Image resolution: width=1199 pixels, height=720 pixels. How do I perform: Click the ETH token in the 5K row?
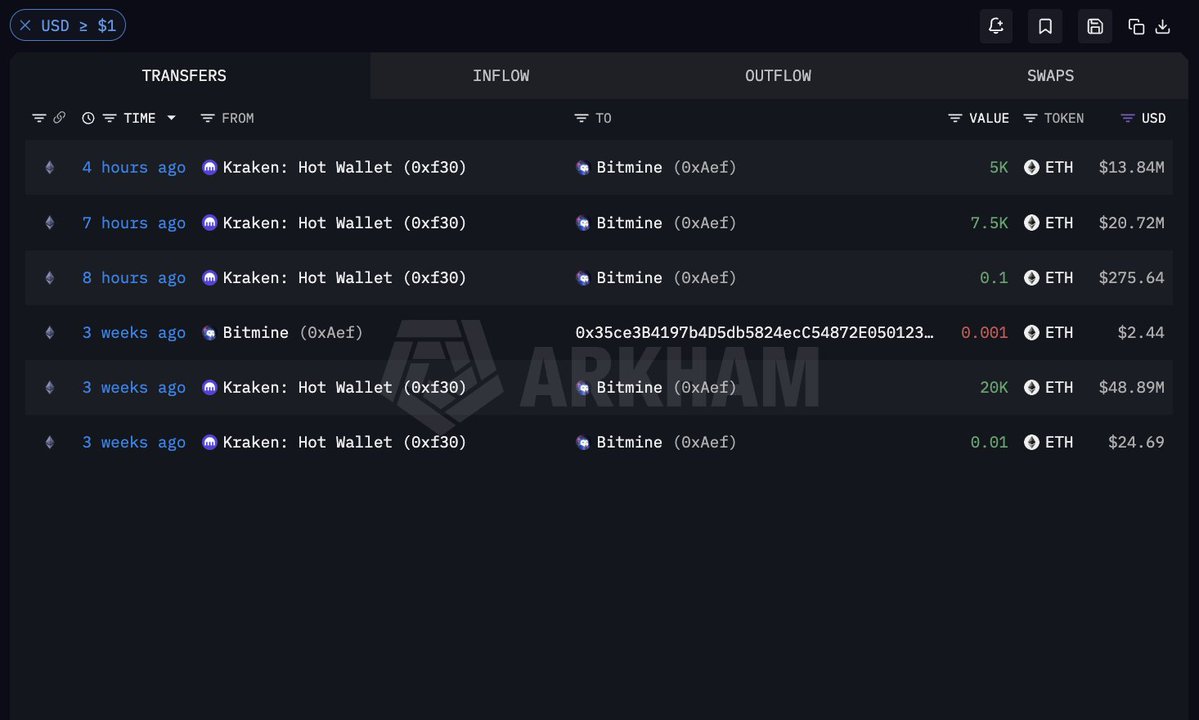pos(1048,167)
